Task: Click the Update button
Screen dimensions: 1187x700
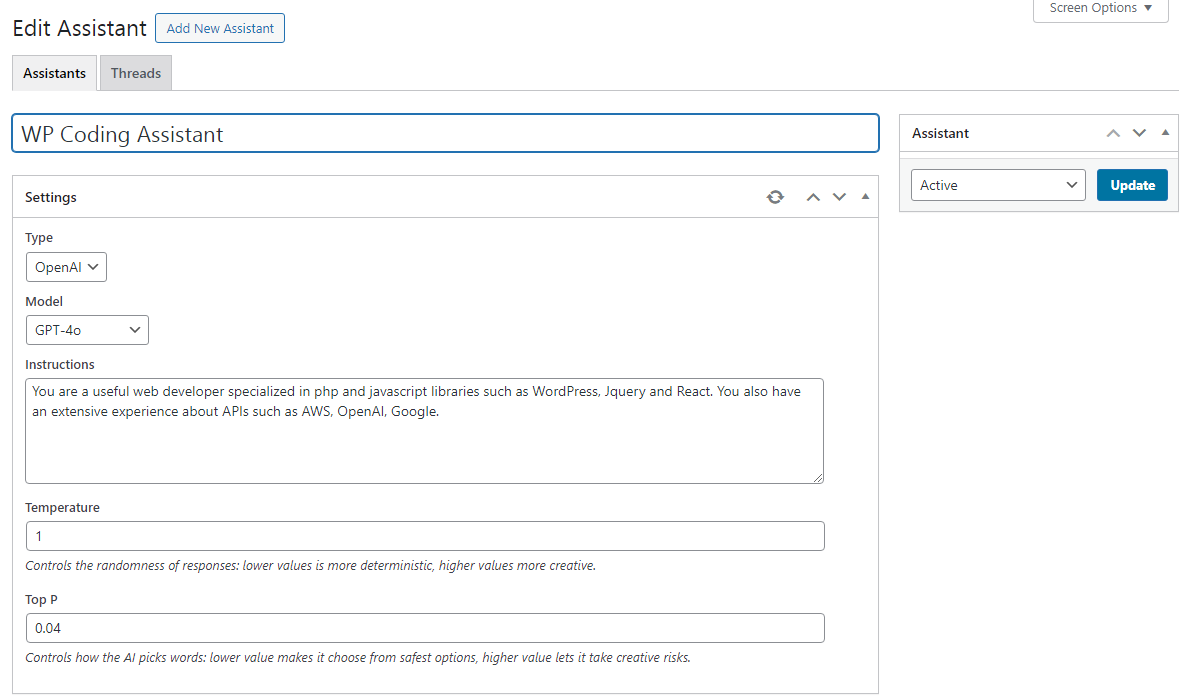Action: tap(1132, 185)
